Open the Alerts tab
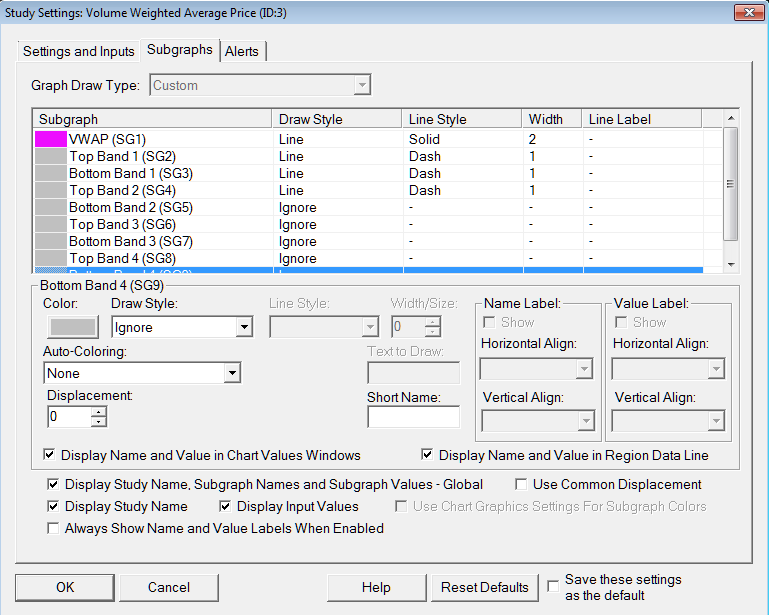 click(242, 51)
